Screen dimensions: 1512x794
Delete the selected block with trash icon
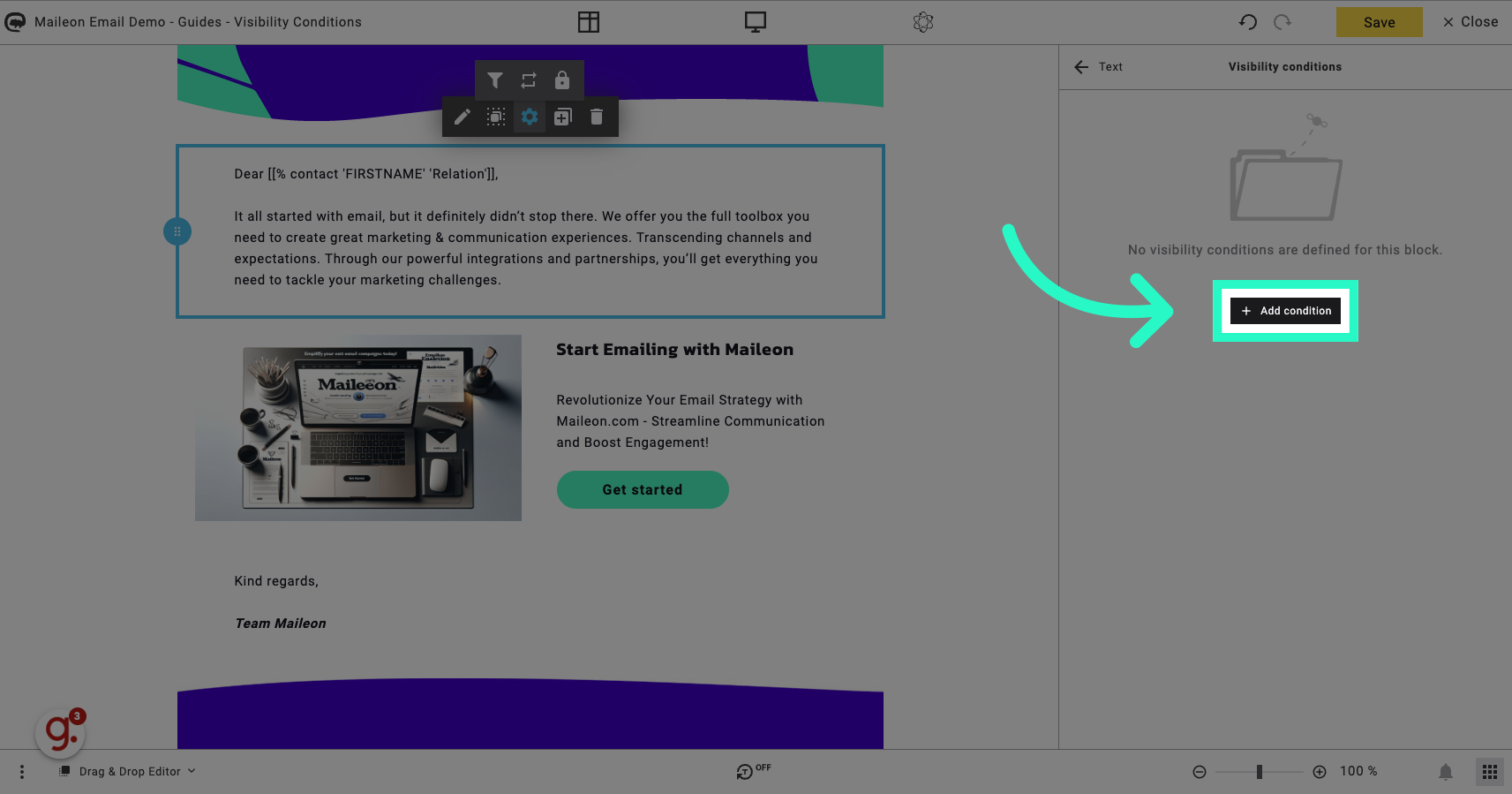tap(597, 117)
